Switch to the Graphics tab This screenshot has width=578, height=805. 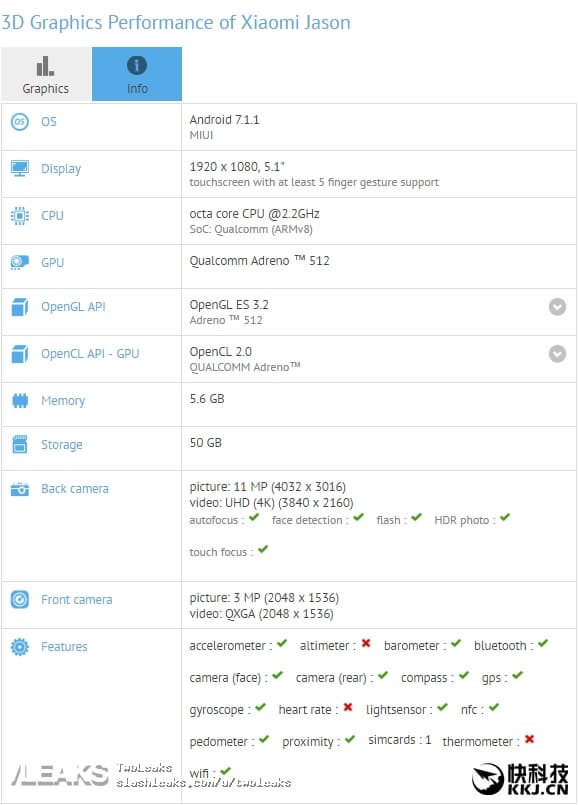click(45, 73)
